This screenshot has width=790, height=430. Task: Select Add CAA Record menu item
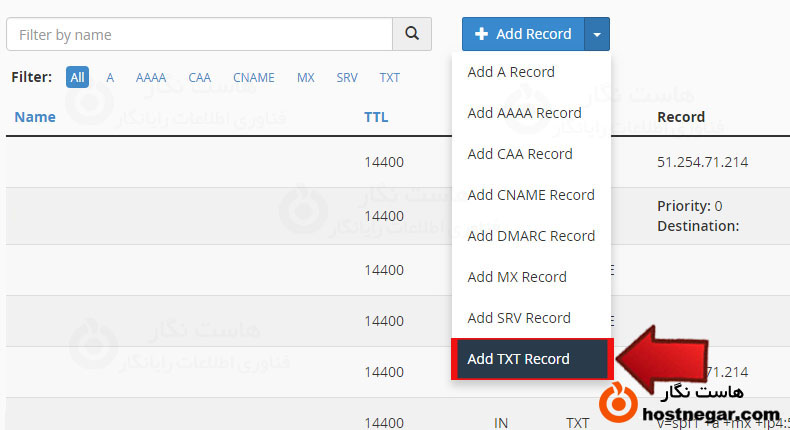point(520,154)
